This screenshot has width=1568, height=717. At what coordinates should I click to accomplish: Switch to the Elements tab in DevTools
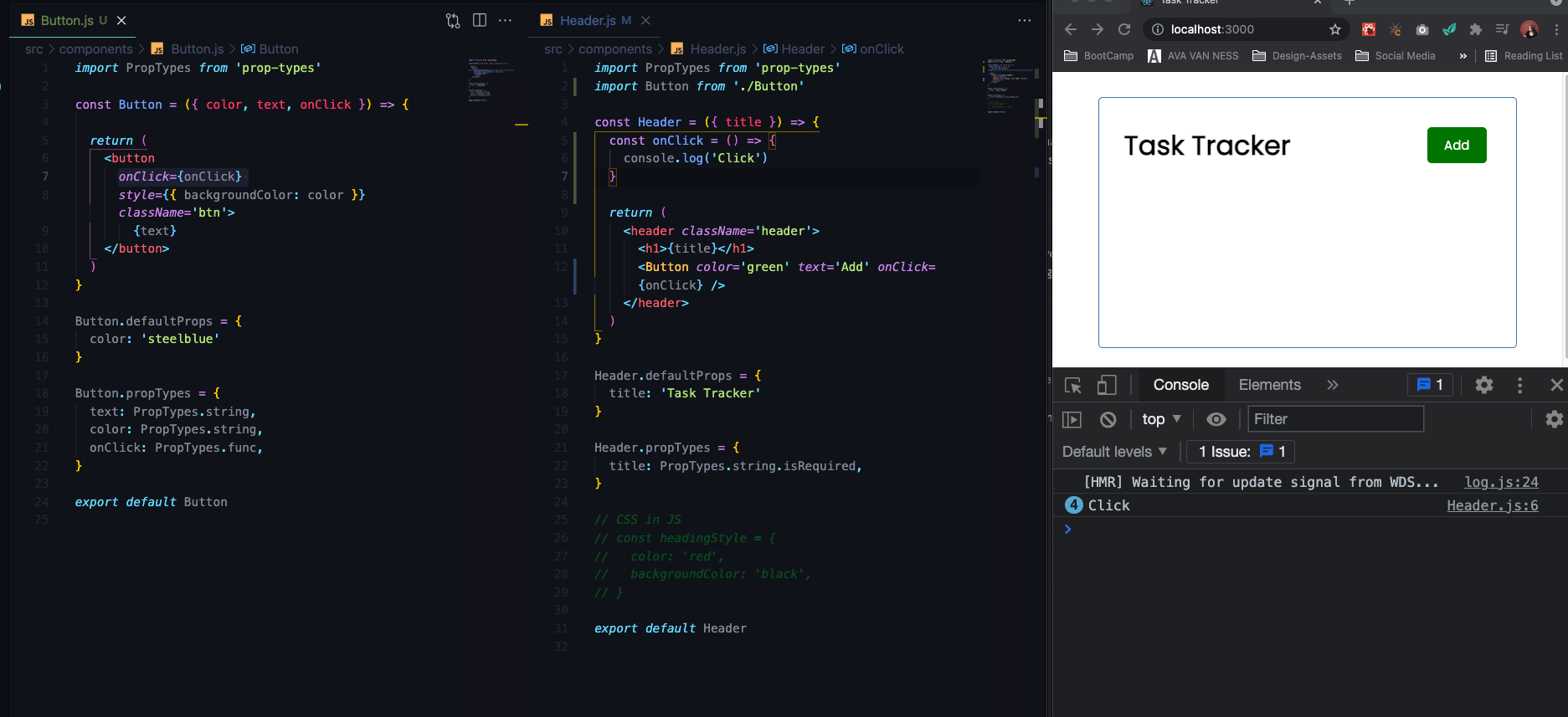click(1270, 385)
